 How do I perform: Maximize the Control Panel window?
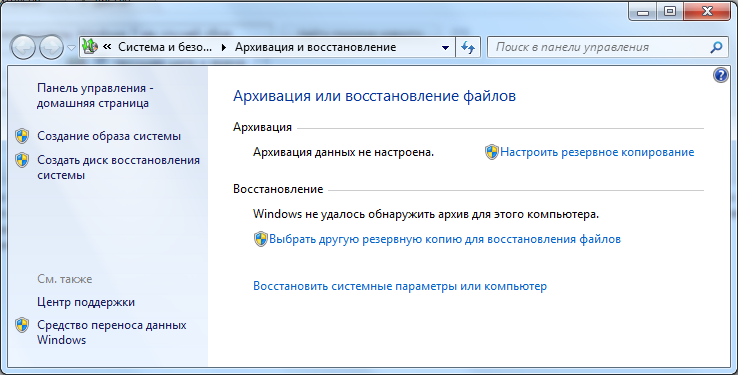pos(670,11)
